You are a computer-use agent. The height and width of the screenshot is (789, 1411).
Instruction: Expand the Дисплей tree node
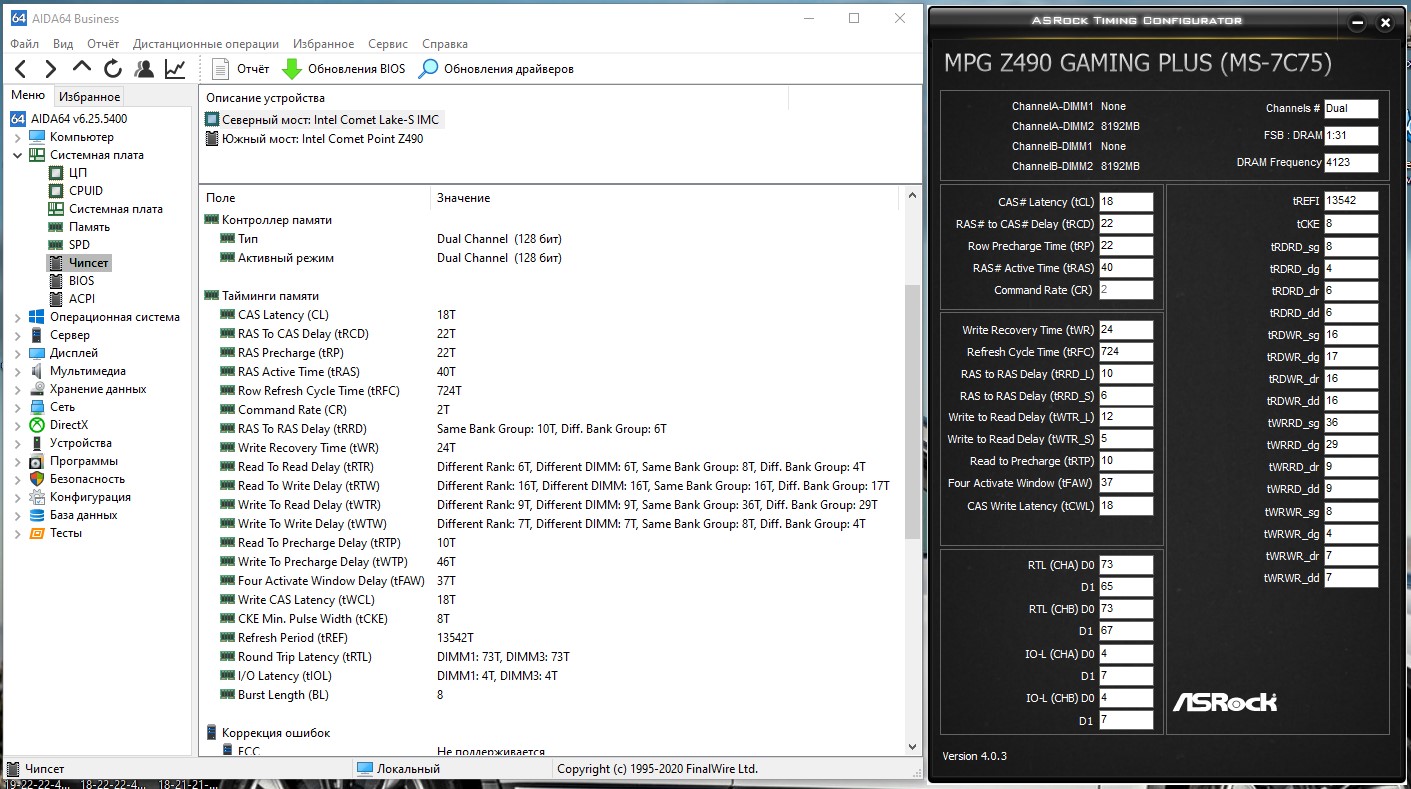click(x=17, y=353)
